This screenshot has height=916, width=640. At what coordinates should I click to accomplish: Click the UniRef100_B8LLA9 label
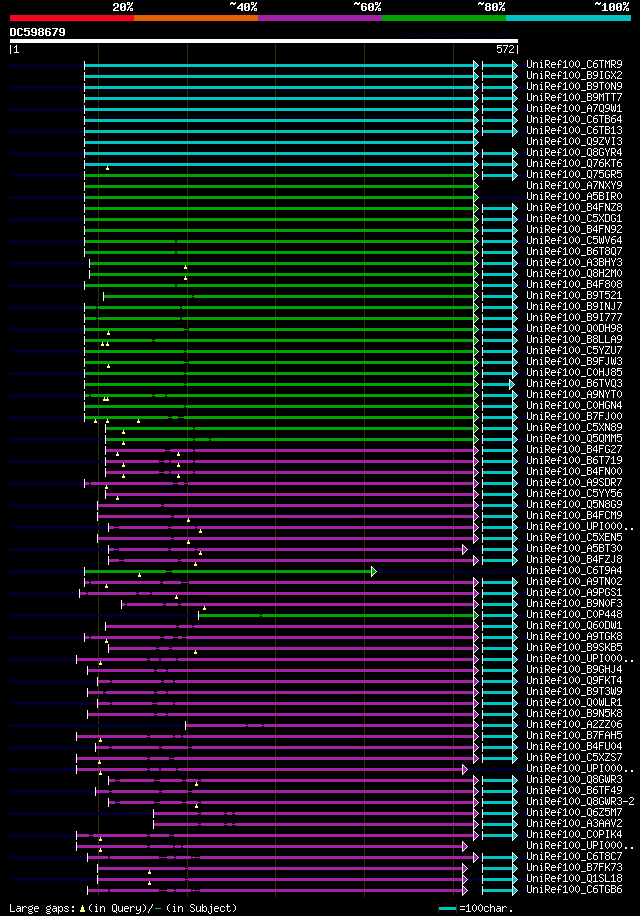[x=574, y=339]
